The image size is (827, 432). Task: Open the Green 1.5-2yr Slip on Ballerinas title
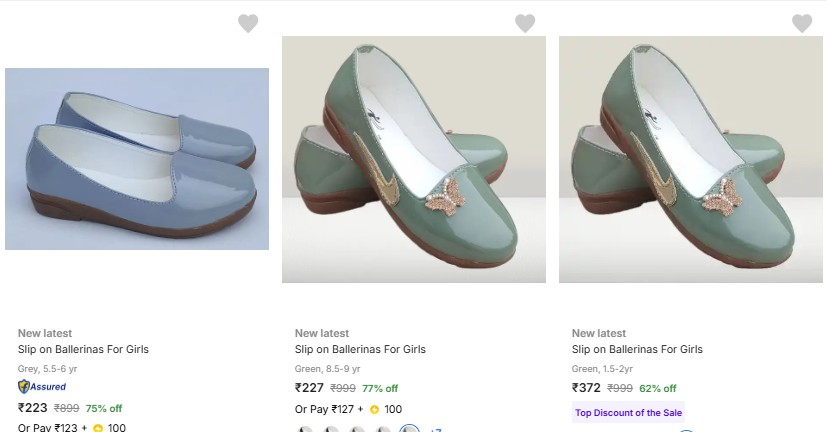637,349
